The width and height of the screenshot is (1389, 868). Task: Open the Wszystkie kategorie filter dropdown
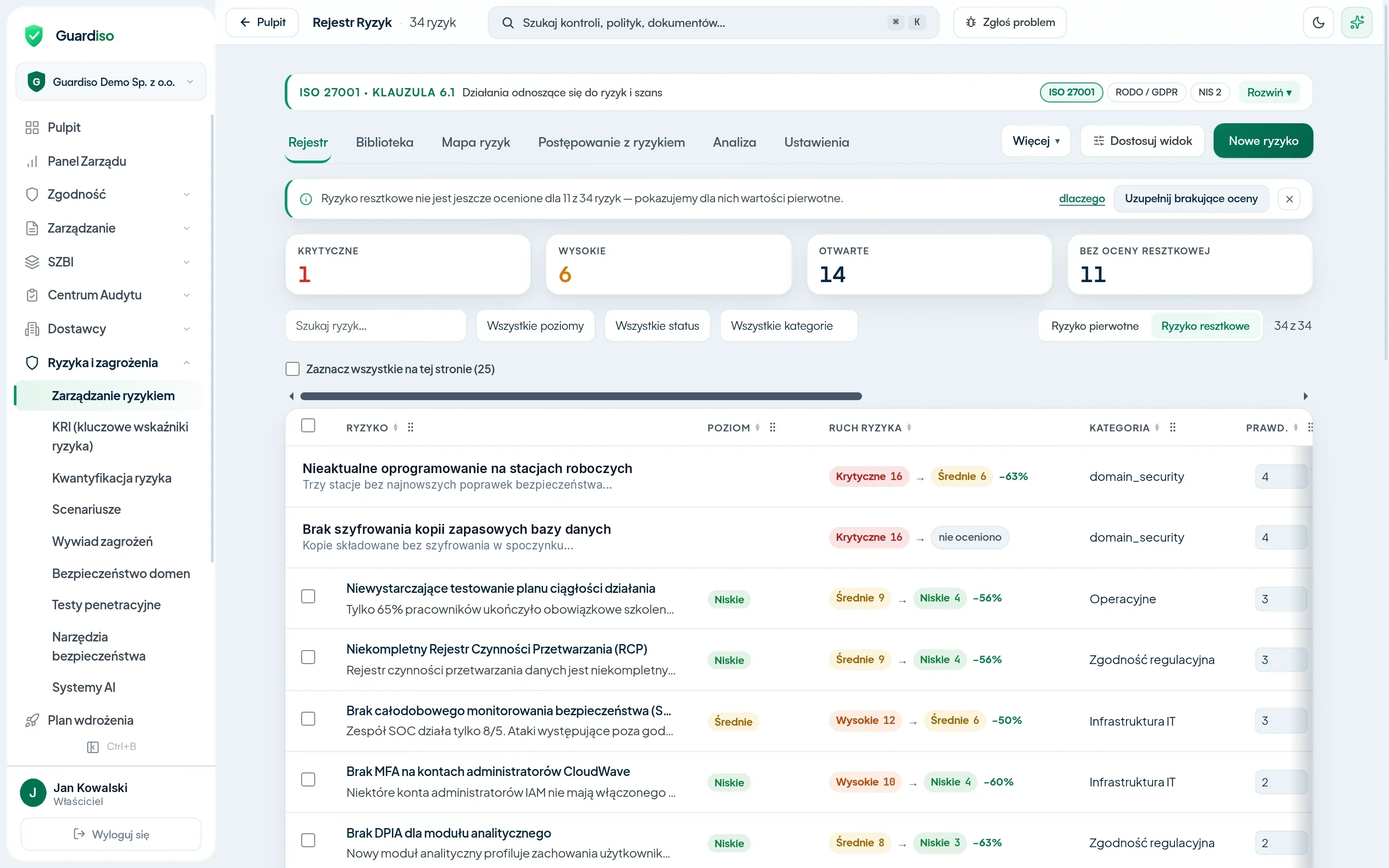pos(789,326)
